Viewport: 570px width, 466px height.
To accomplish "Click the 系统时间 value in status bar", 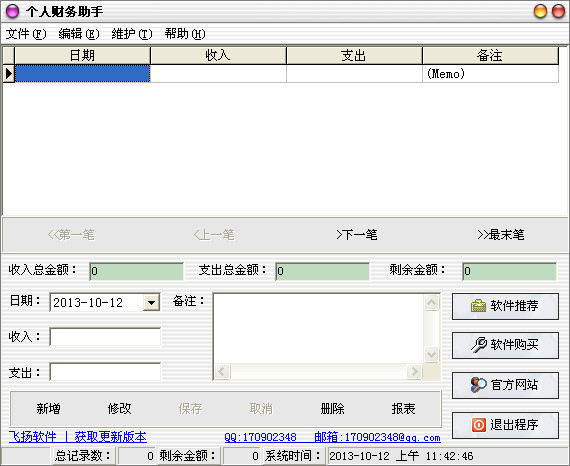I will pyautogui.click(x=401, y=456).
